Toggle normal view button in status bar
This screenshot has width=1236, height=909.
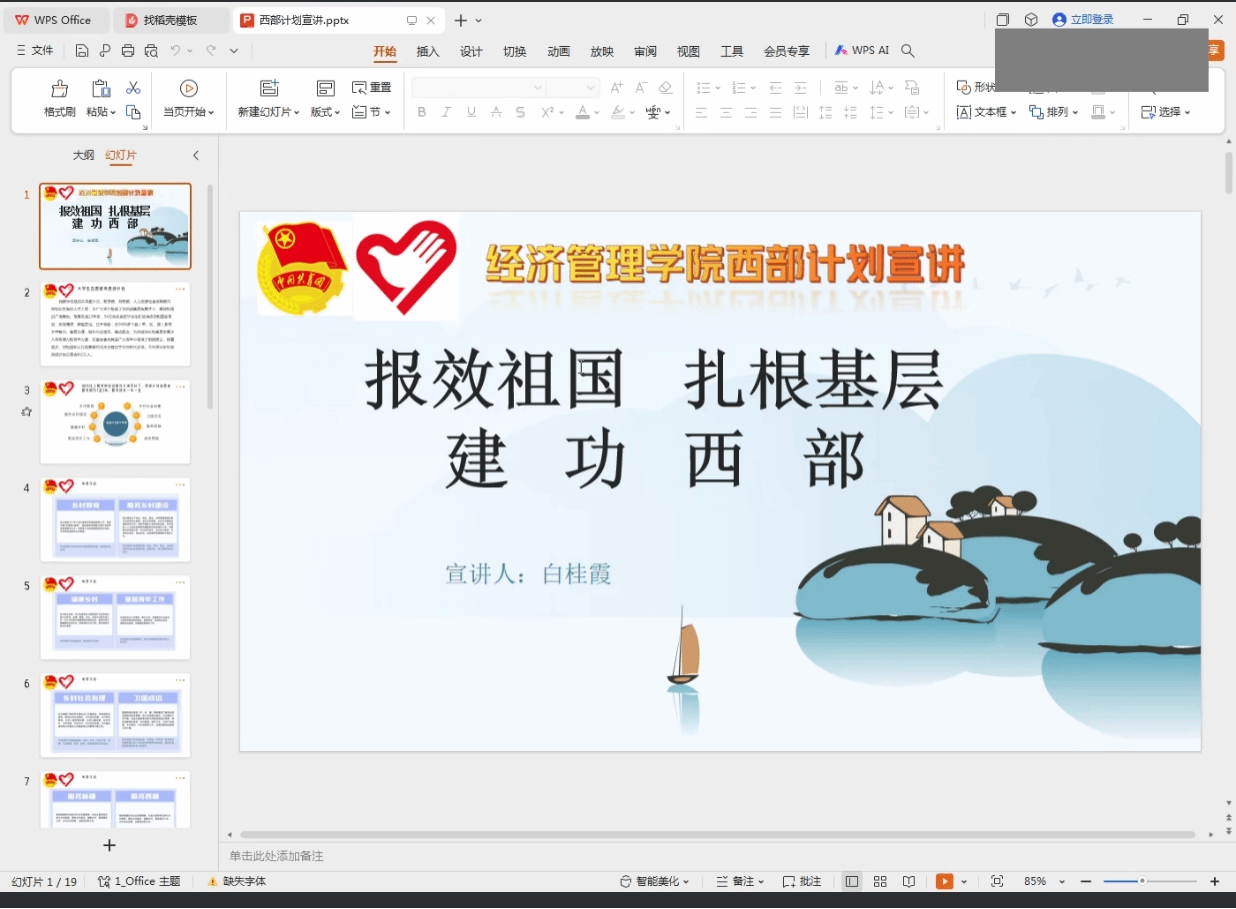pyautogui.click(x=852, y=881)
